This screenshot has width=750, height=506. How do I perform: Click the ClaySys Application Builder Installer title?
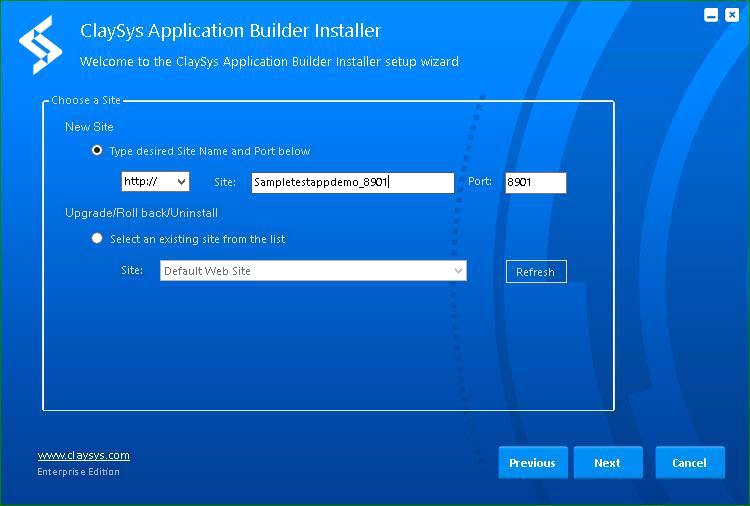[231, 31]
